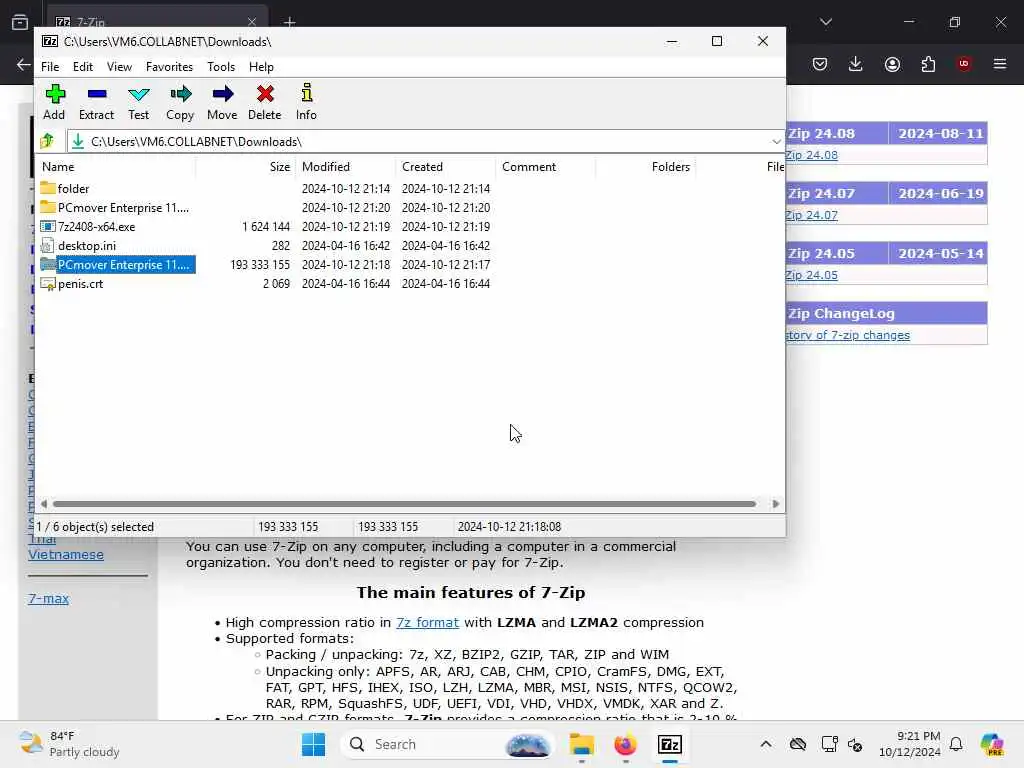Show hidden system tray icons
Viewport: 1024px width, 768px height.
[766, 744]
